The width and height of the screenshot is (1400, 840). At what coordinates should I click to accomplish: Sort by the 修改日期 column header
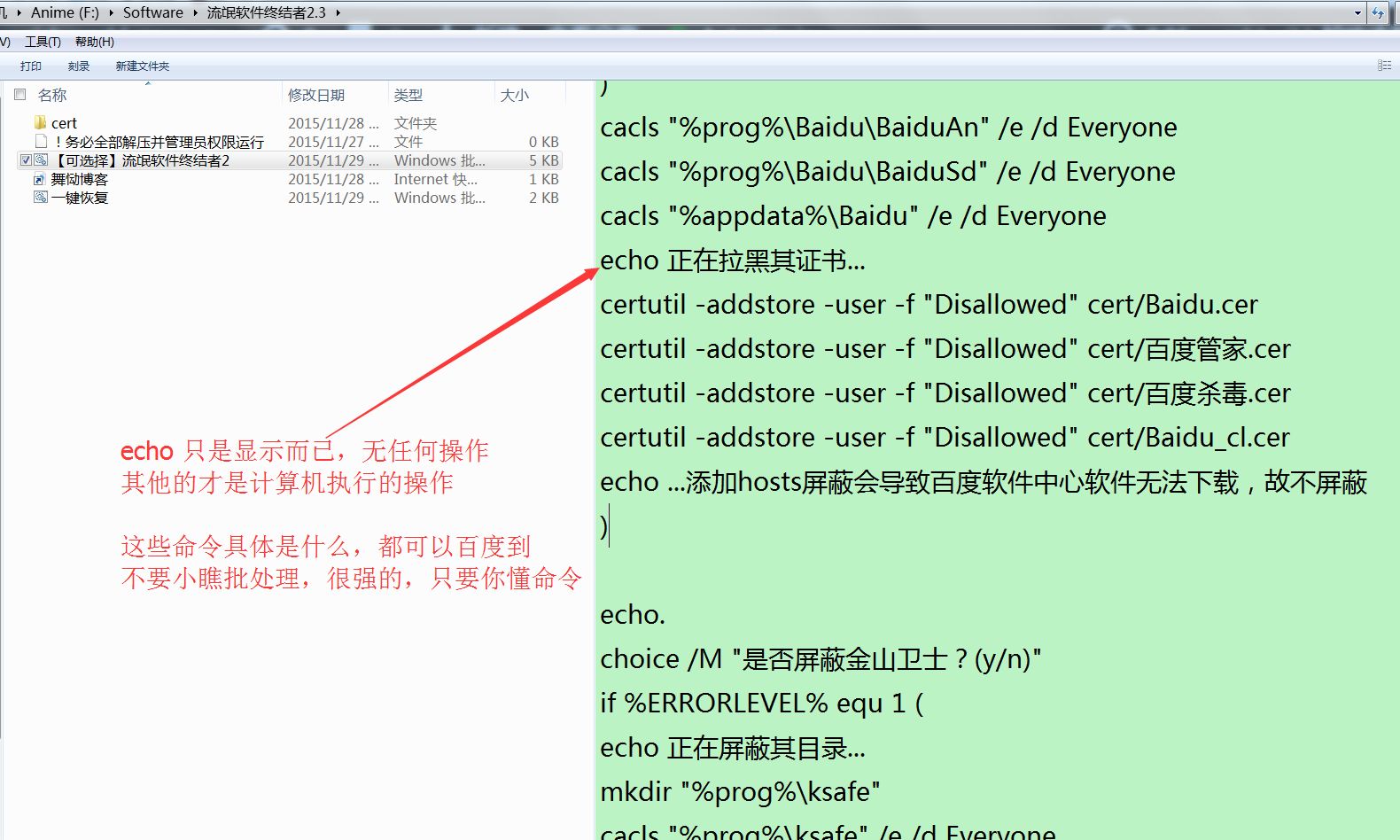316,95
